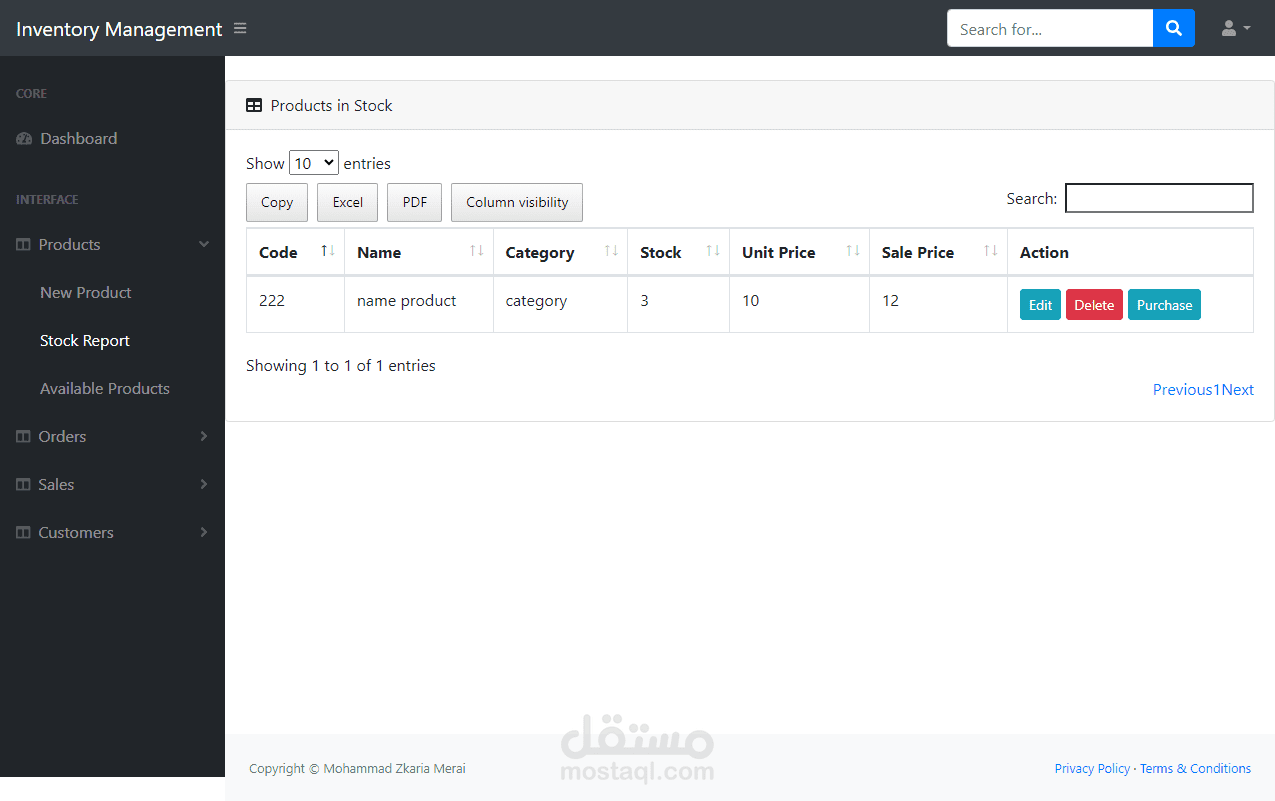The width and height of the screenshot is (1275, 801).
Task: Open the Privacy Policy link
Action: coord(1092,769)
